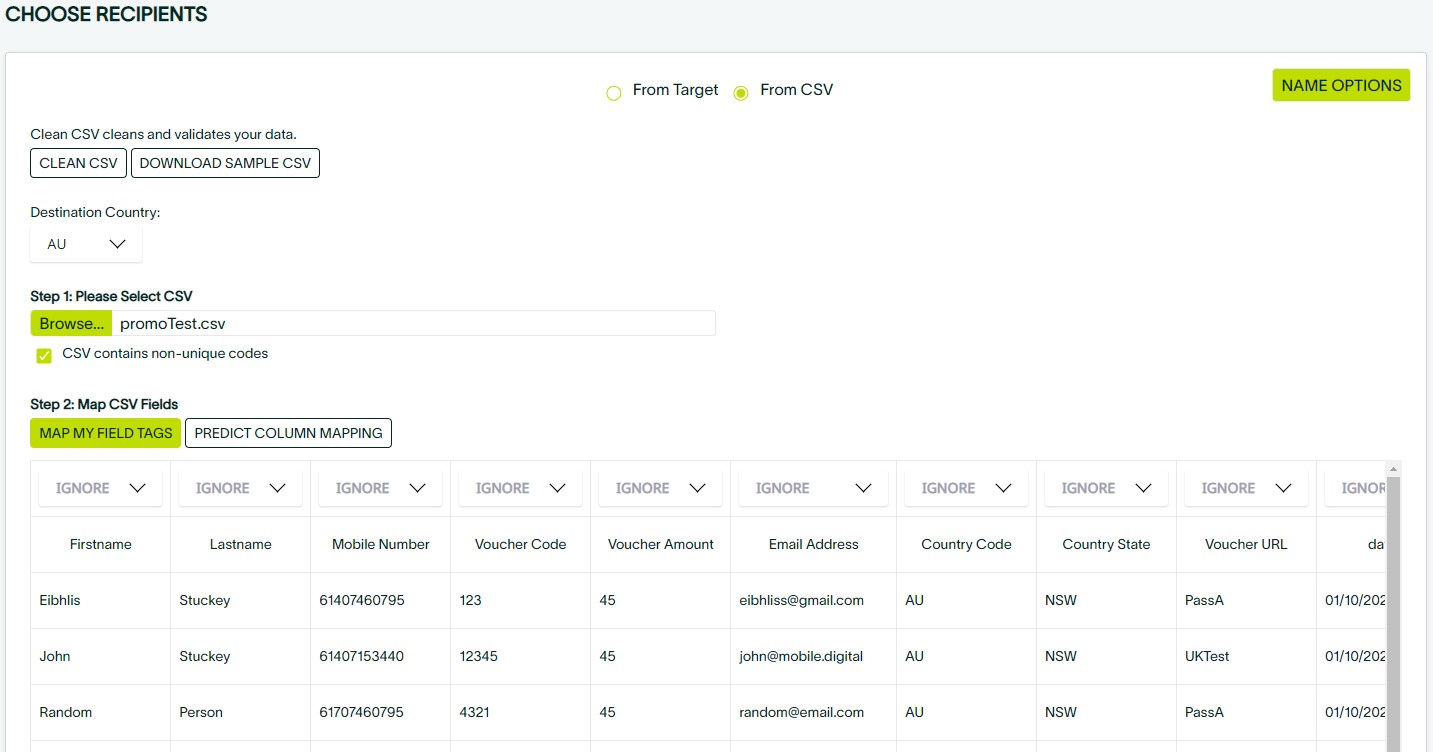The width and height of the screenshot is (1433, 752).
Task: Expand the Firstname column mapping dropdown
Action: click(x=100, y=488)
